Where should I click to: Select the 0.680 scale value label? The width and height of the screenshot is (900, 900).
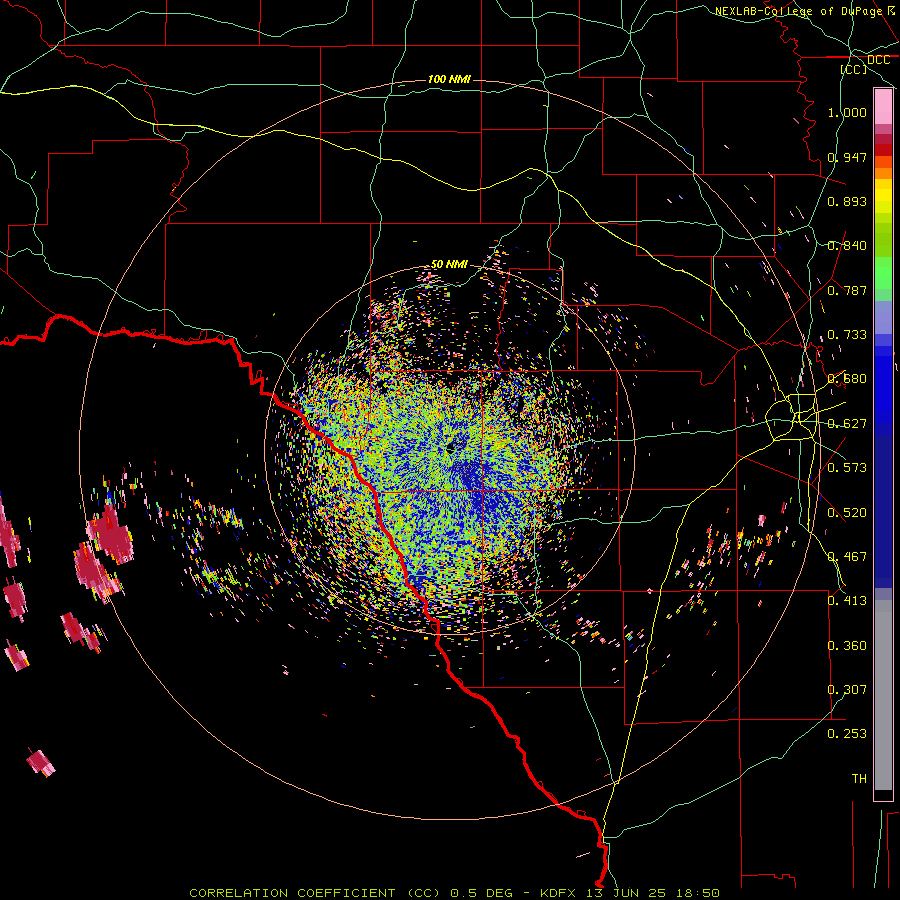click(847, 379)
